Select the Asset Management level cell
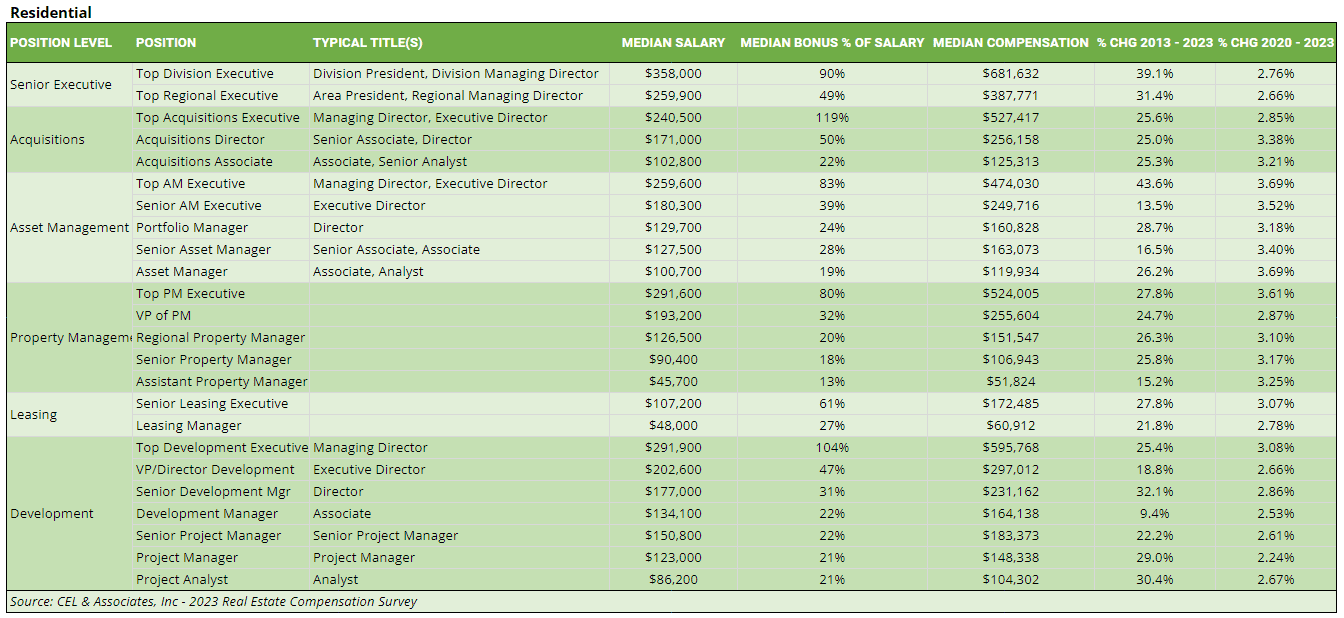Screen dimensions: 1344x618 (69, 228)
